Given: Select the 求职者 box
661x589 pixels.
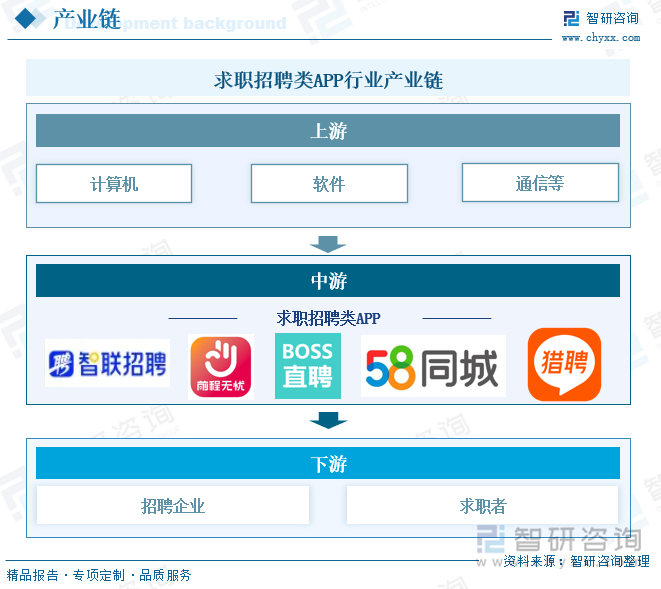Looking at the screenshot, I should coord(483,505).
